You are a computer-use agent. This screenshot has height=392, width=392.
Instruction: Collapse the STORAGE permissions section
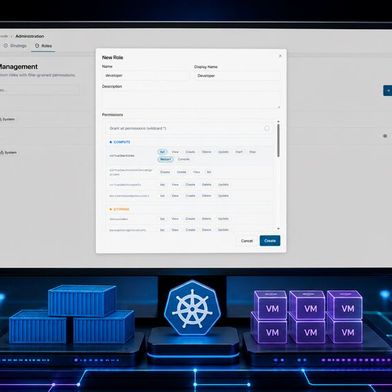point(120,209)
